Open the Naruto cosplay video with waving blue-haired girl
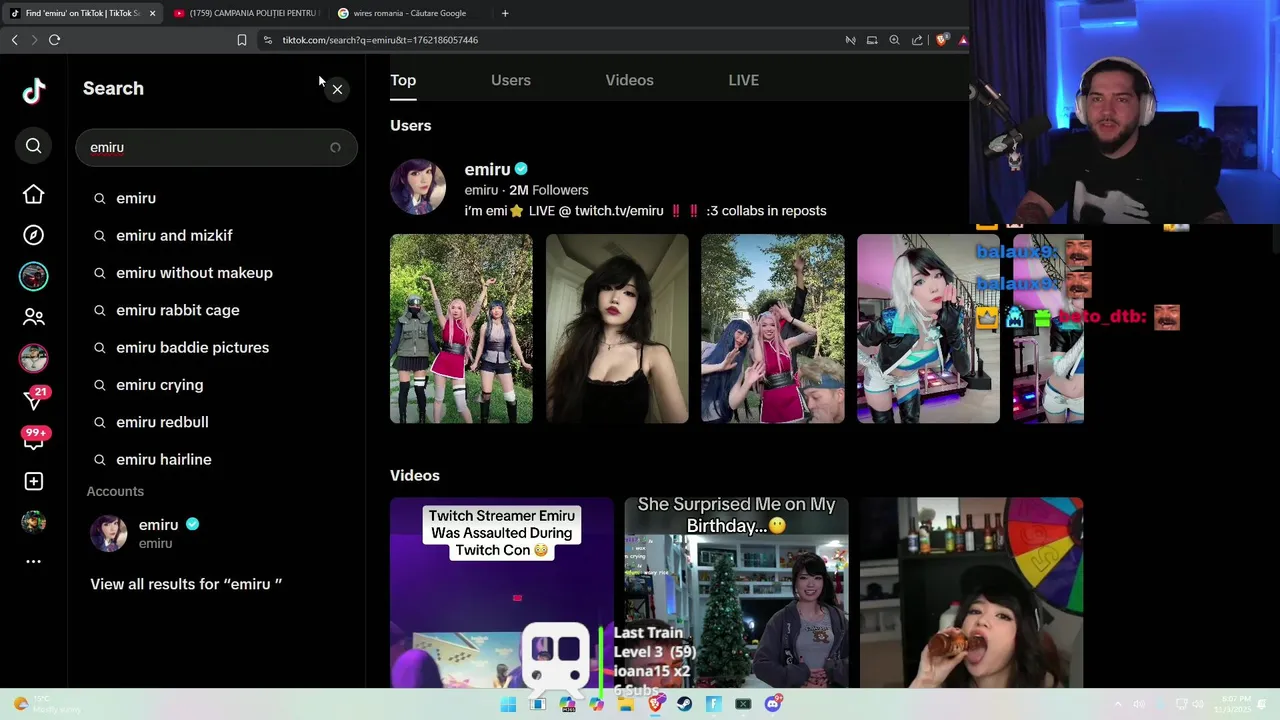The width and height of the screenshot is (1280, 720). [x=773, y=329]
